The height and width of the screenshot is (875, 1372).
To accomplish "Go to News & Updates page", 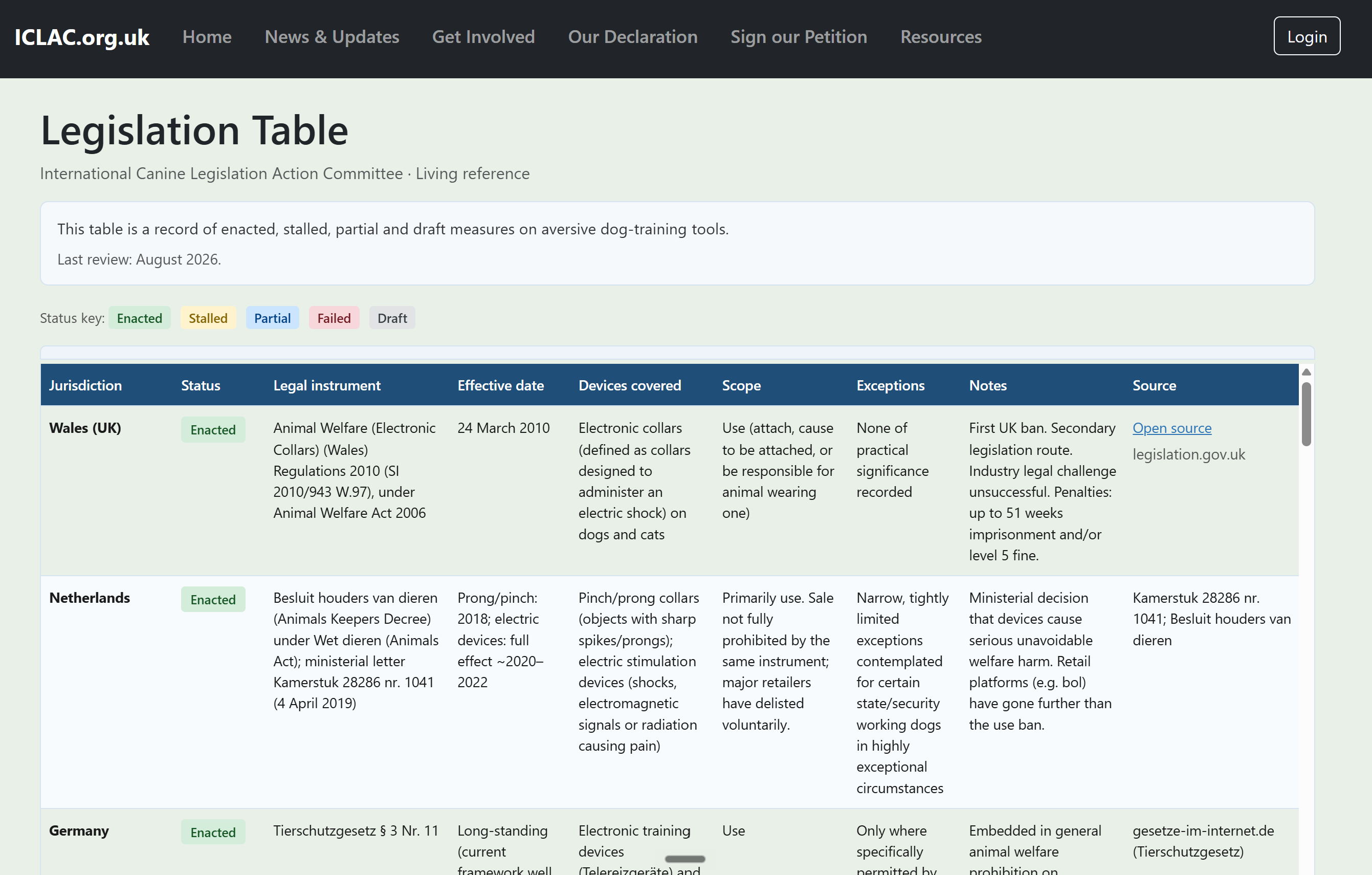I will point(331,37).
